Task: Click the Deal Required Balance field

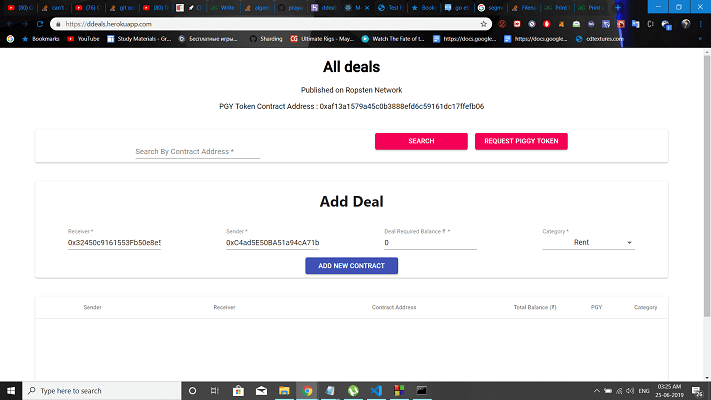Action: pyautogui.click(x=430, y=243)
